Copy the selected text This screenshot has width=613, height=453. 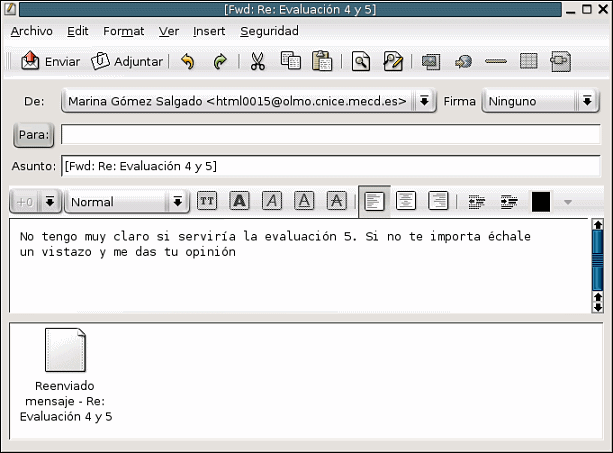290,62
